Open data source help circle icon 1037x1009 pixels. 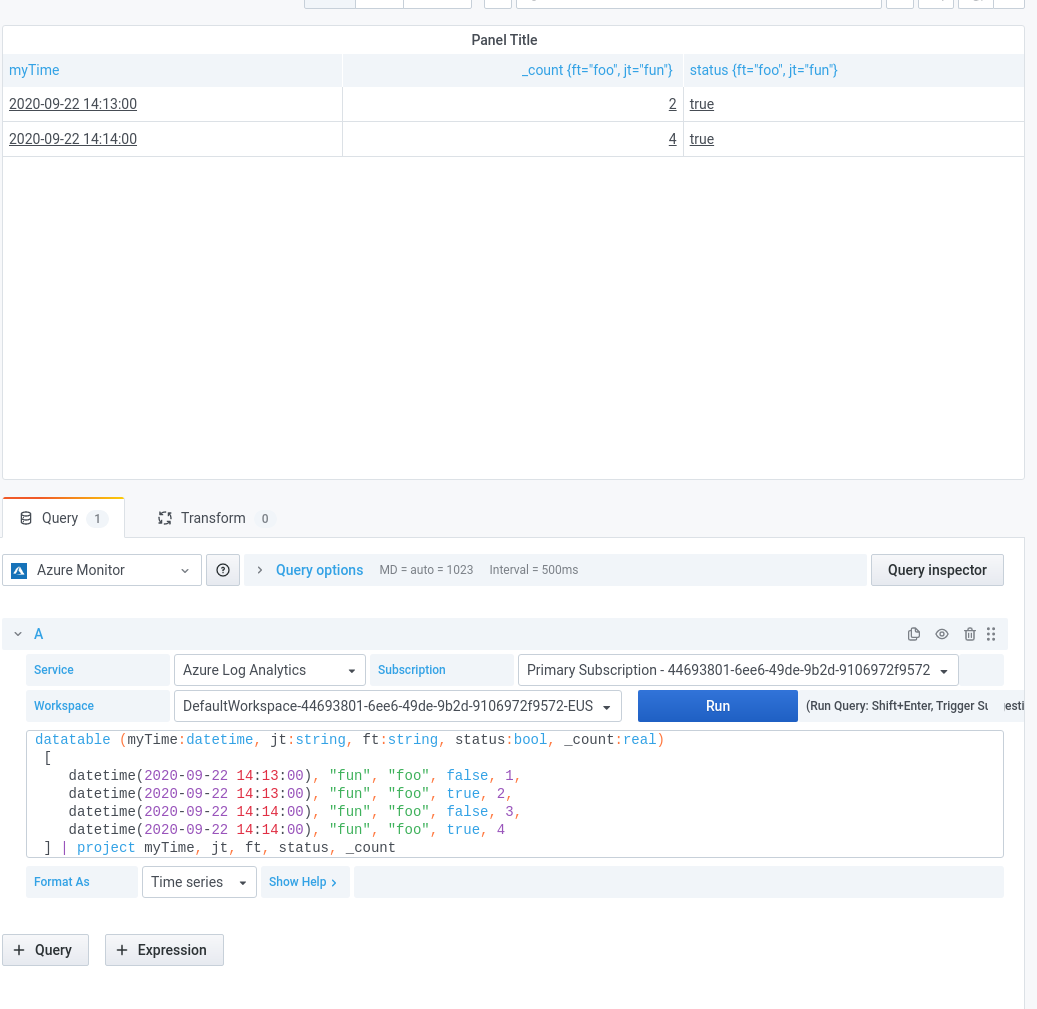point(223,570)
